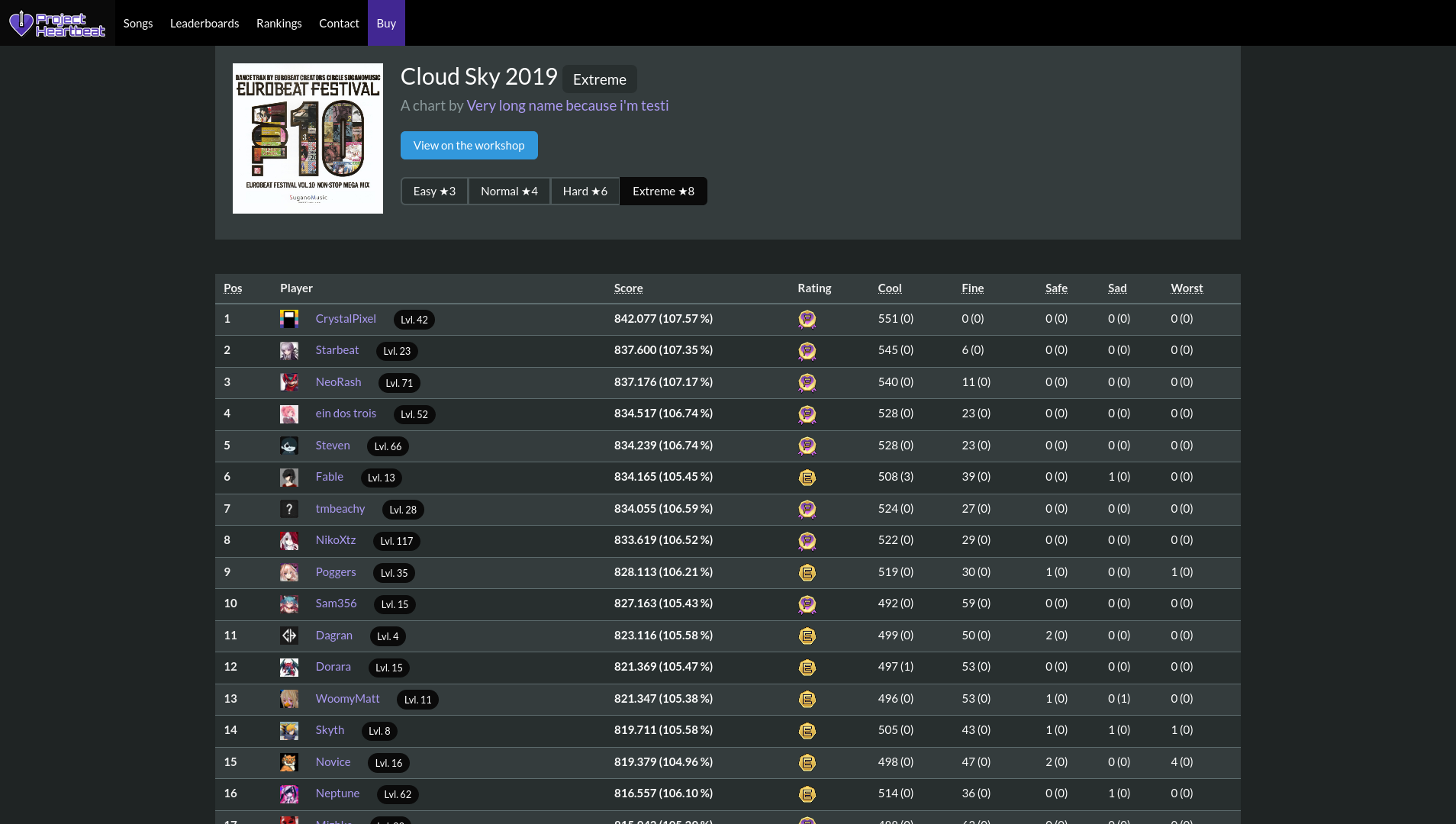1456x824 pixels.
Task: Open the Songs menu item
Action: [138, 23]
